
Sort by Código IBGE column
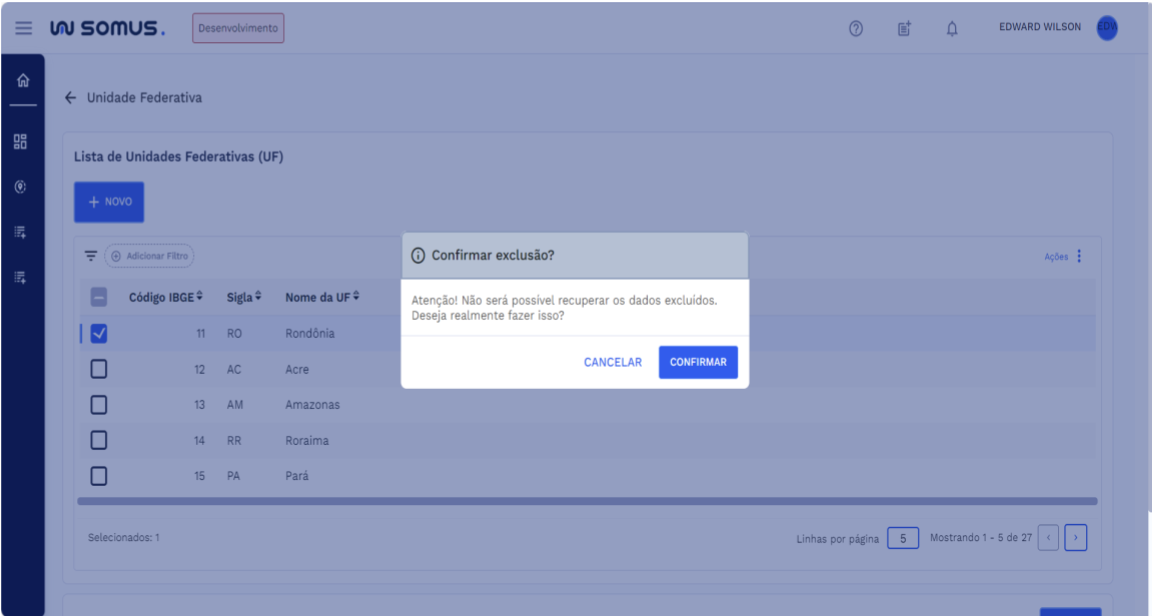166,297
